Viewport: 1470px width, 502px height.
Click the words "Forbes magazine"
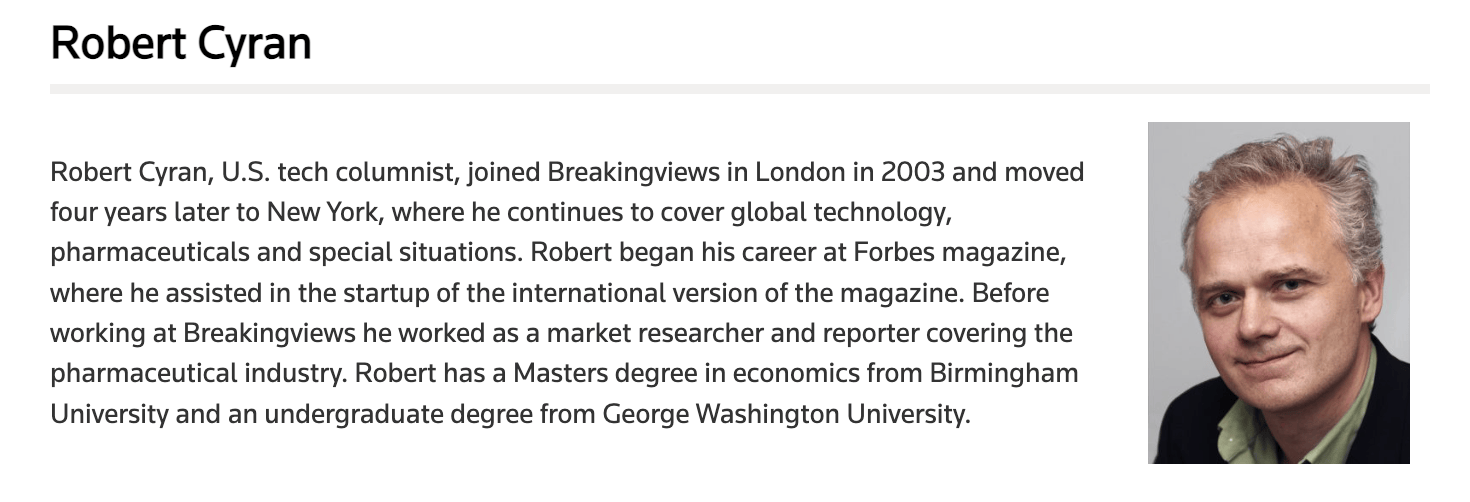(x=961, y=252)
